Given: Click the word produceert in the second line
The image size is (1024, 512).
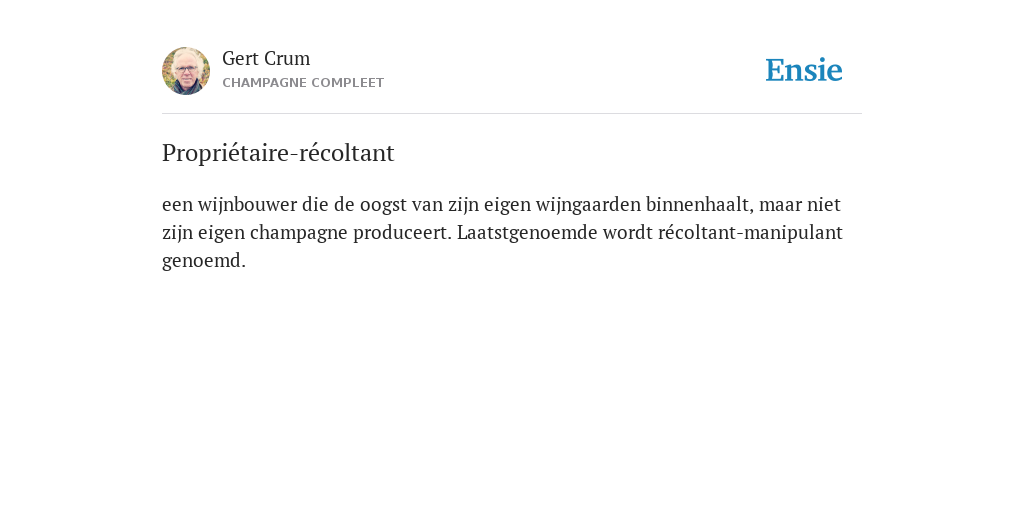Looking at the screenshot, I should point(402,232).
